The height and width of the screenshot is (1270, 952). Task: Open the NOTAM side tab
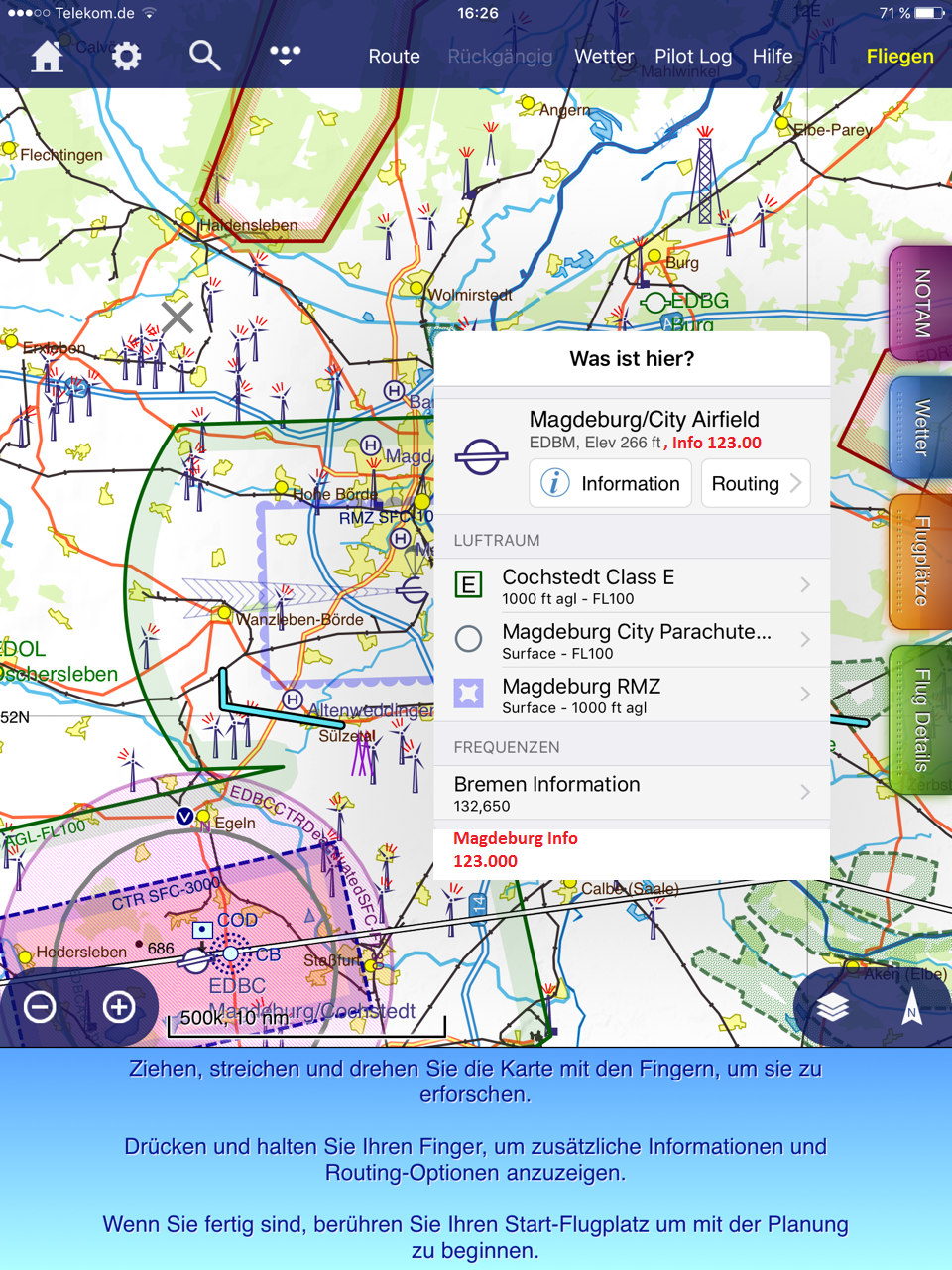[x=922, y=304]
